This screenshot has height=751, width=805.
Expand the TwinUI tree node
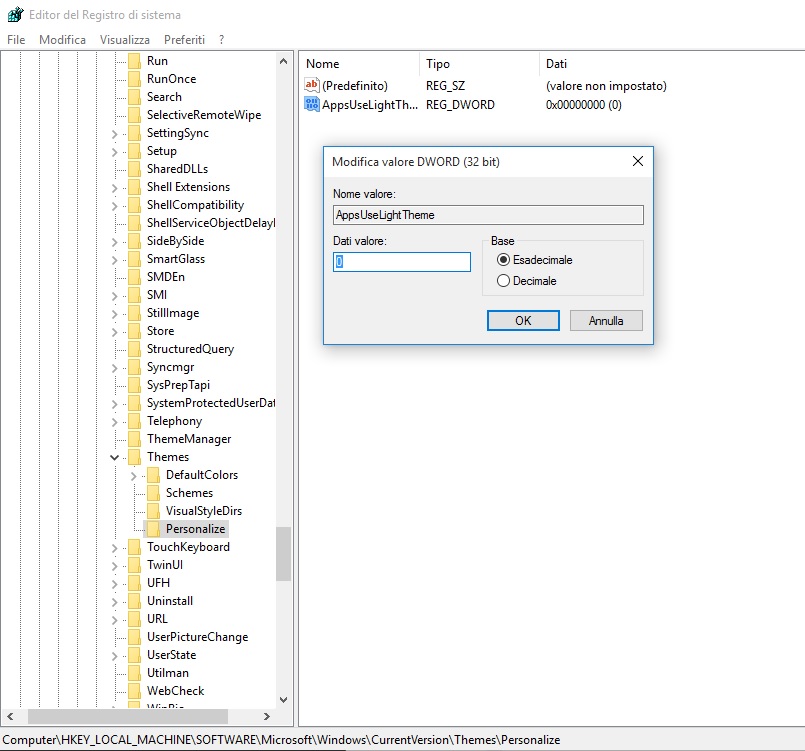tap(114, 566)
